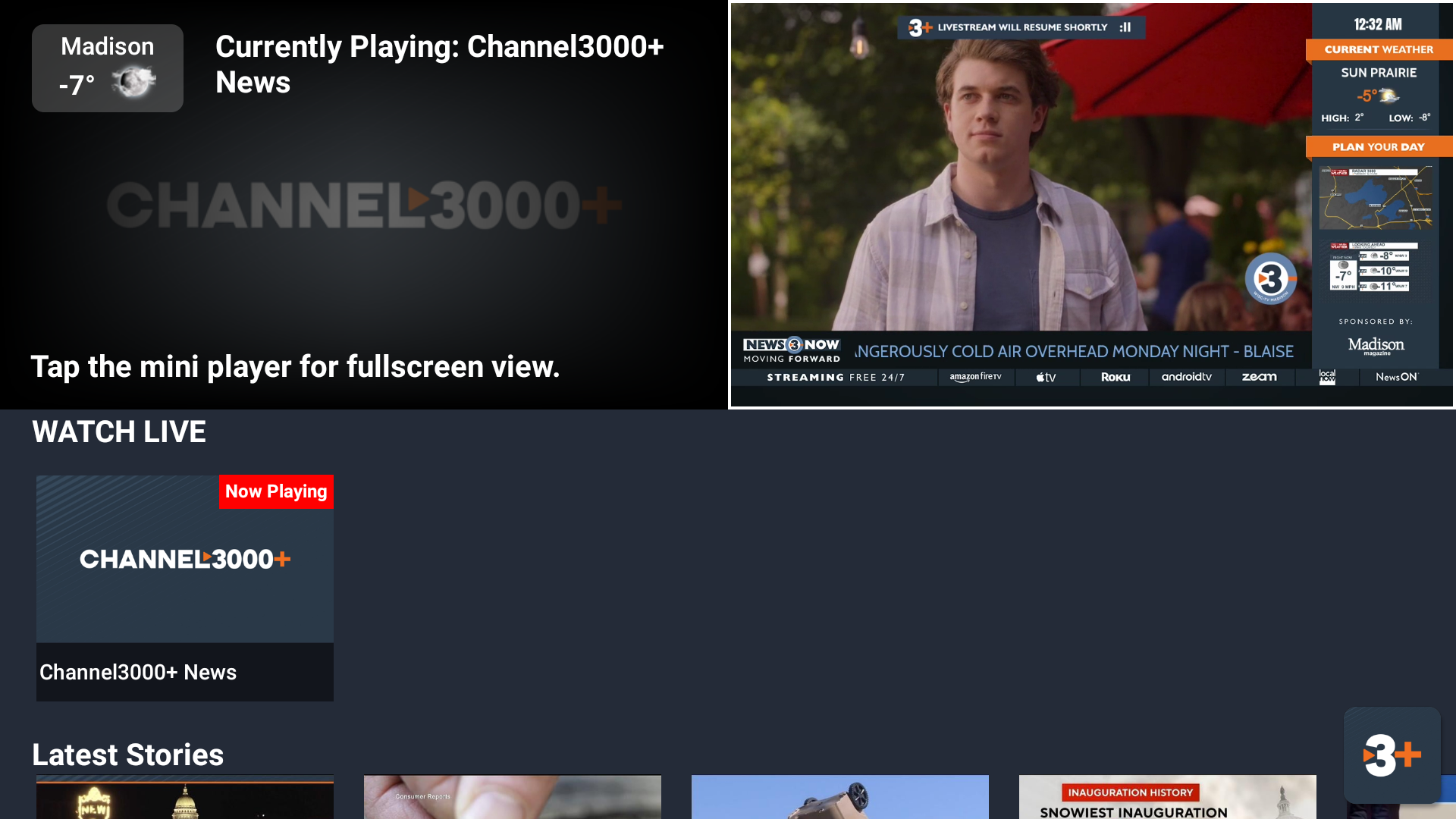Open the Snowiest Inauguration story thumbnail
The width and height of the screenshot is (1456, 819).
tap(1167, 797)
